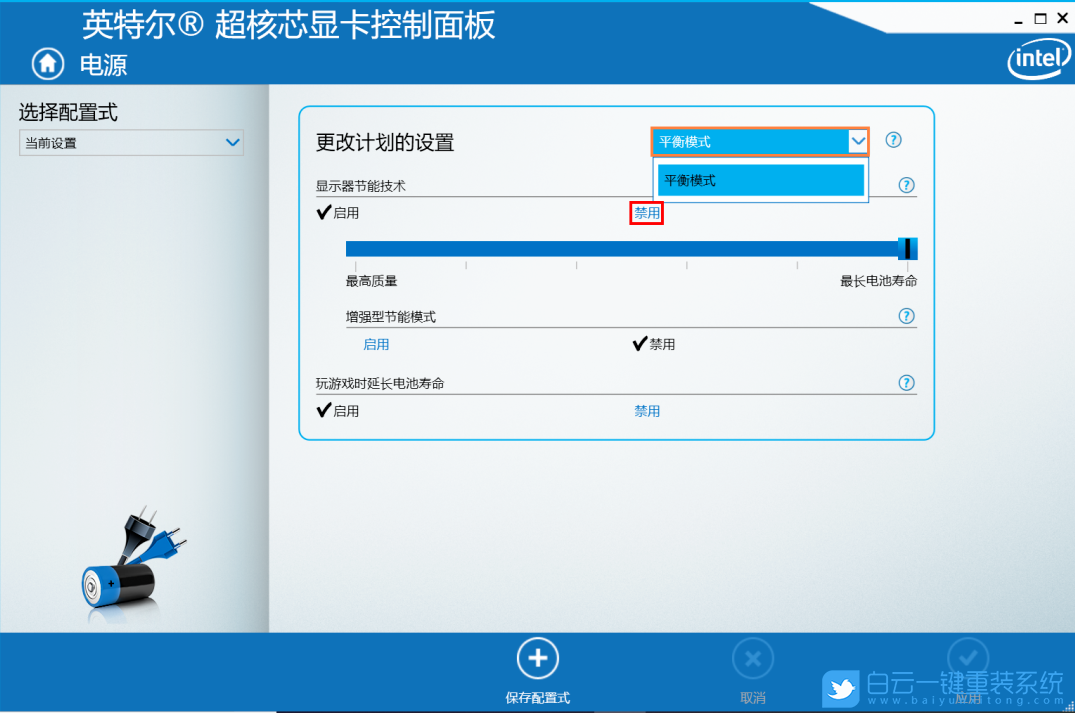Click the 应用 circular checkmark icon
This screenshot has height=713, width=1075.
click(x=967, y=657)
